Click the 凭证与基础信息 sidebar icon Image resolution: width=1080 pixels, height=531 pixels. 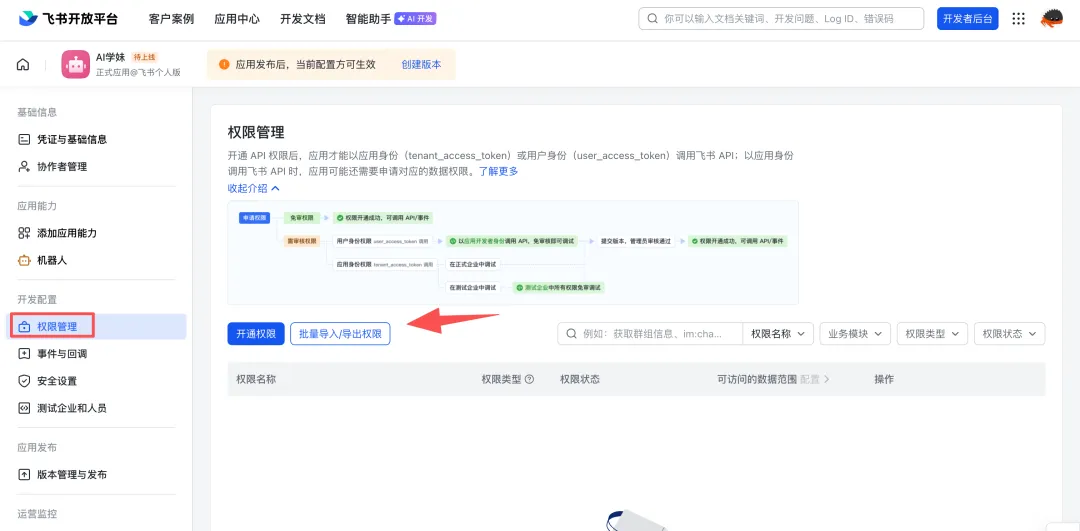(24, 139)
